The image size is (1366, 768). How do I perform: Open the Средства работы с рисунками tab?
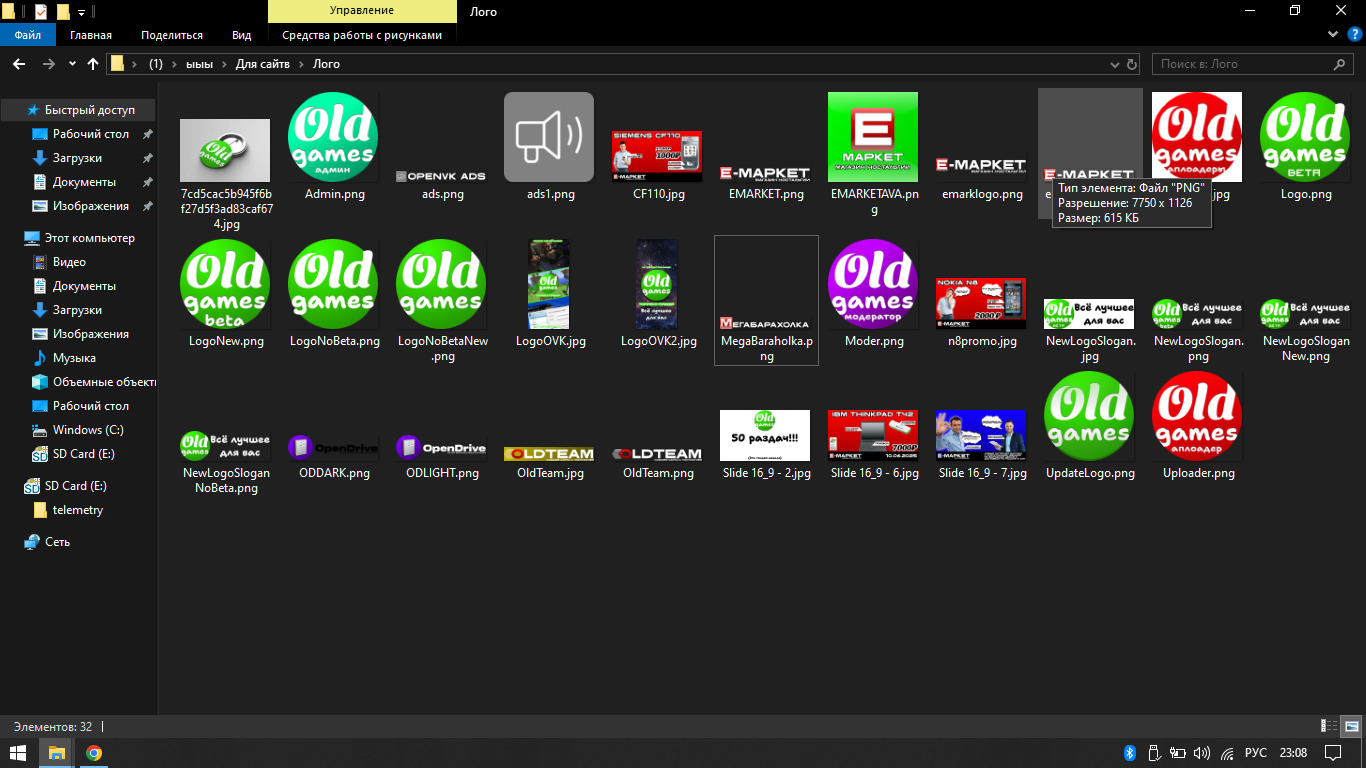(x=362, y=35)
